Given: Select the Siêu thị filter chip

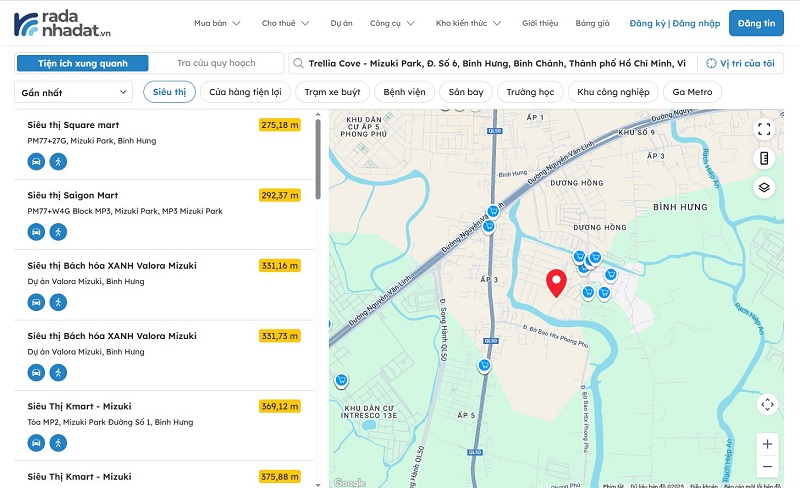Looking at the screenshot, I should point(168,92).
